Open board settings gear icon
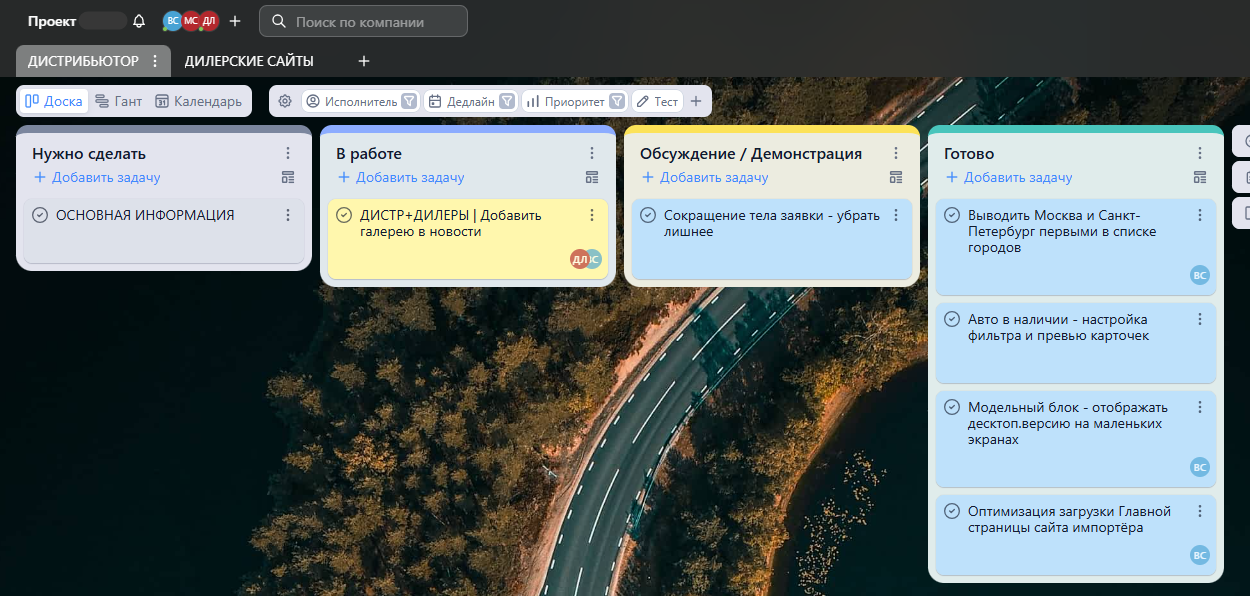Viewport: 1250px width, 596px height. click(x=285, y=101)
